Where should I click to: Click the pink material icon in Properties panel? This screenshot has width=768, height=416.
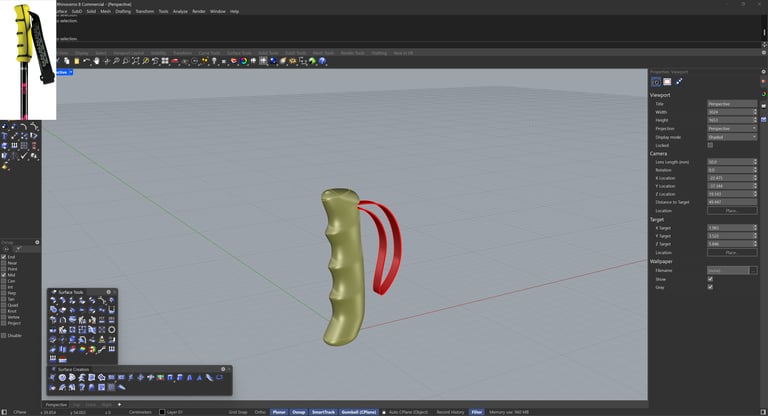coord(667,82)
